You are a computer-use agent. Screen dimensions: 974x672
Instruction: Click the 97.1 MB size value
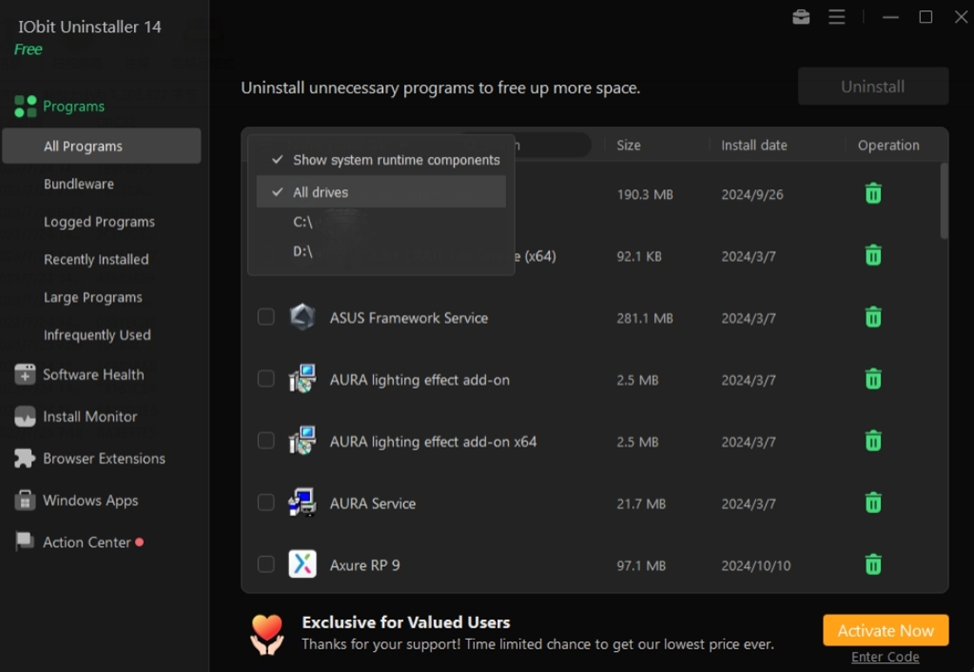click(x=641, y=566)
